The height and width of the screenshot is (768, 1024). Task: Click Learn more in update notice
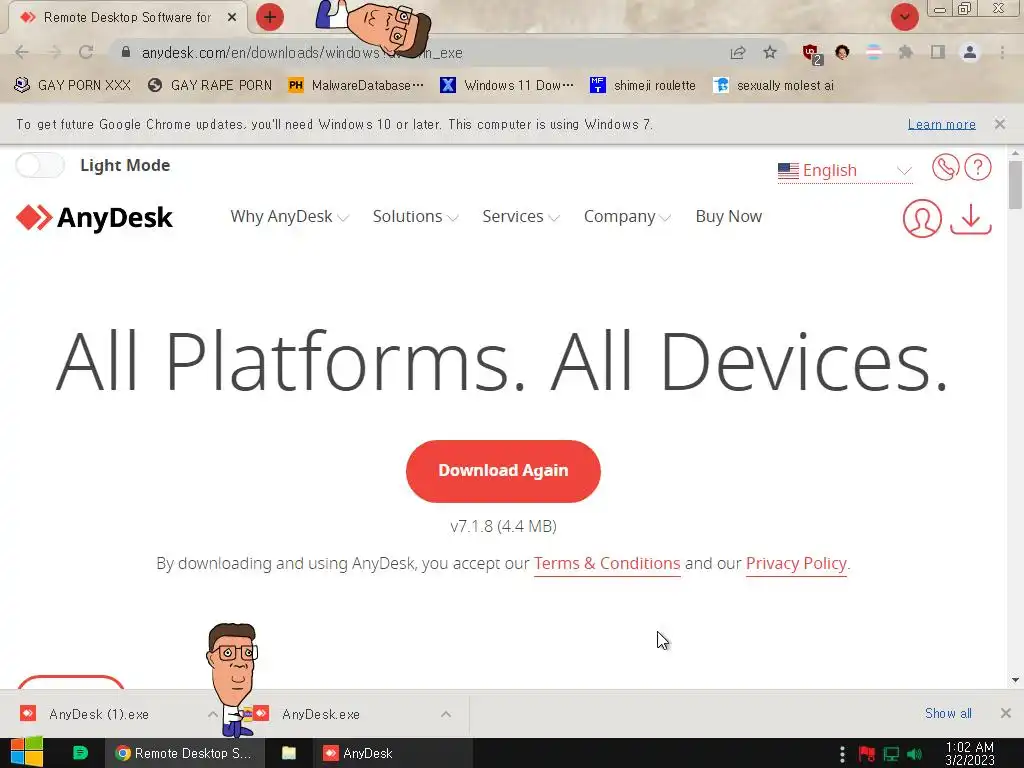pyautogui.click(x=941, y=124)
